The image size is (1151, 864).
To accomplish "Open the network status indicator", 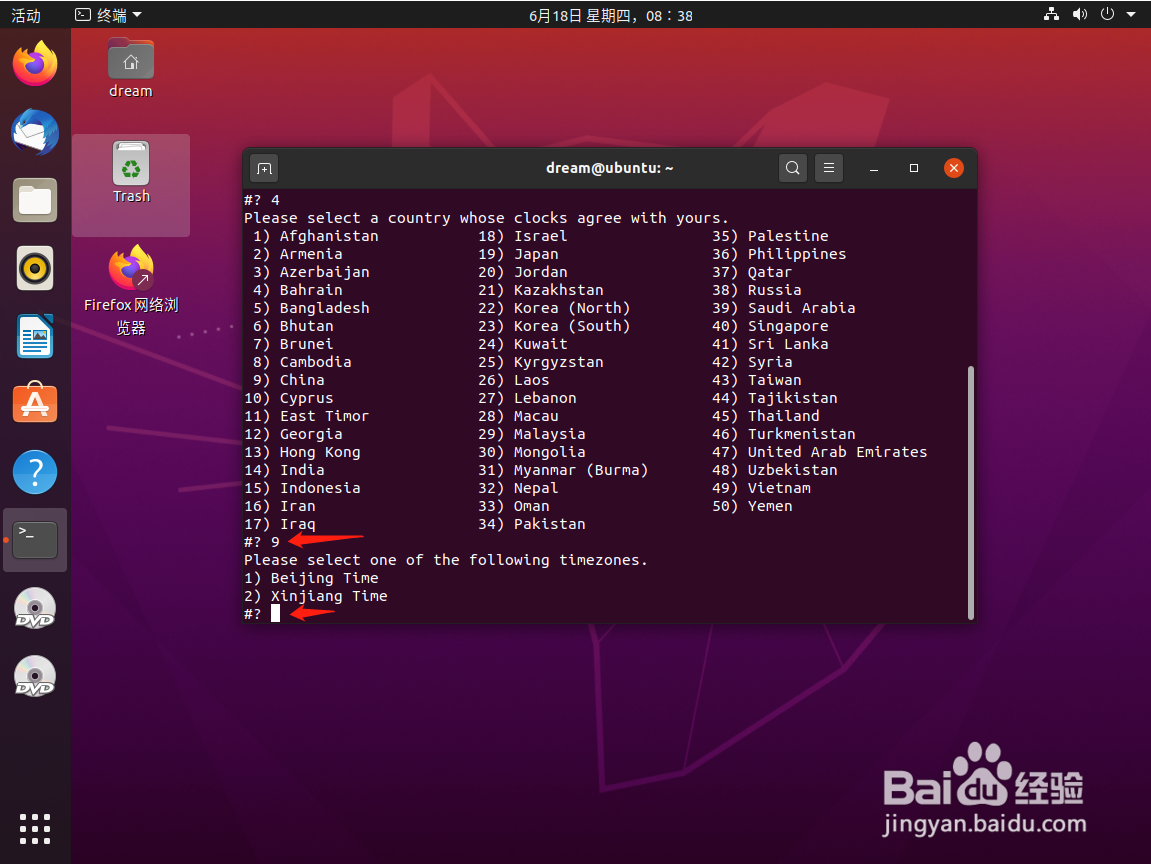I will tap(1051, 14).
